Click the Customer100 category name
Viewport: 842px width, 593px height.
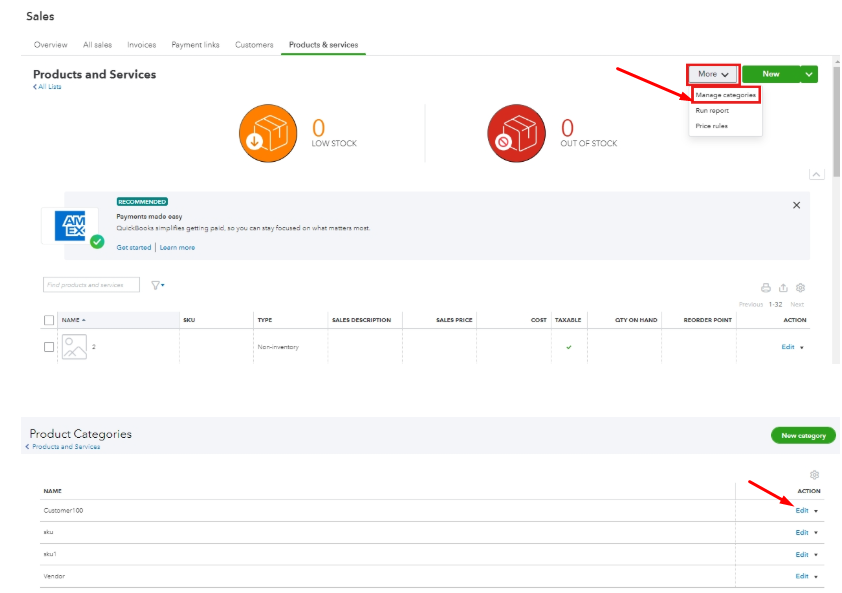pos(63,511)
